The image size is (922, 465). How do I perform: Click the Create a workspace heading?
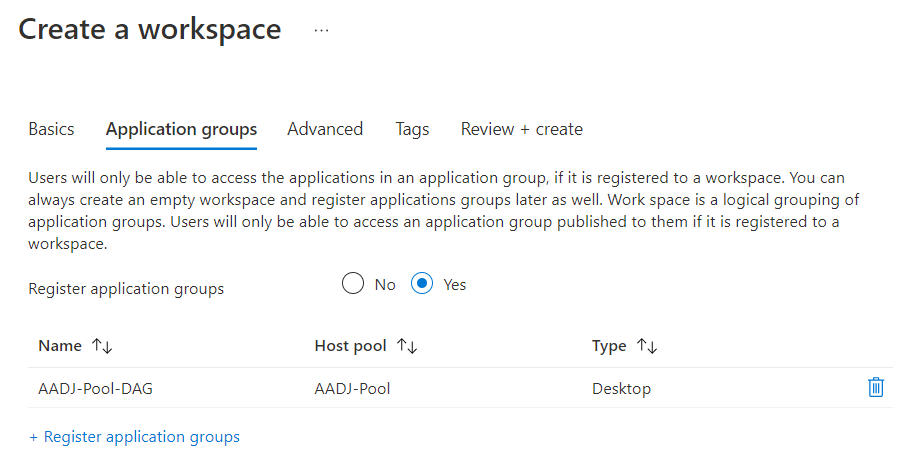pyautogui.click(x=150, y=30)
